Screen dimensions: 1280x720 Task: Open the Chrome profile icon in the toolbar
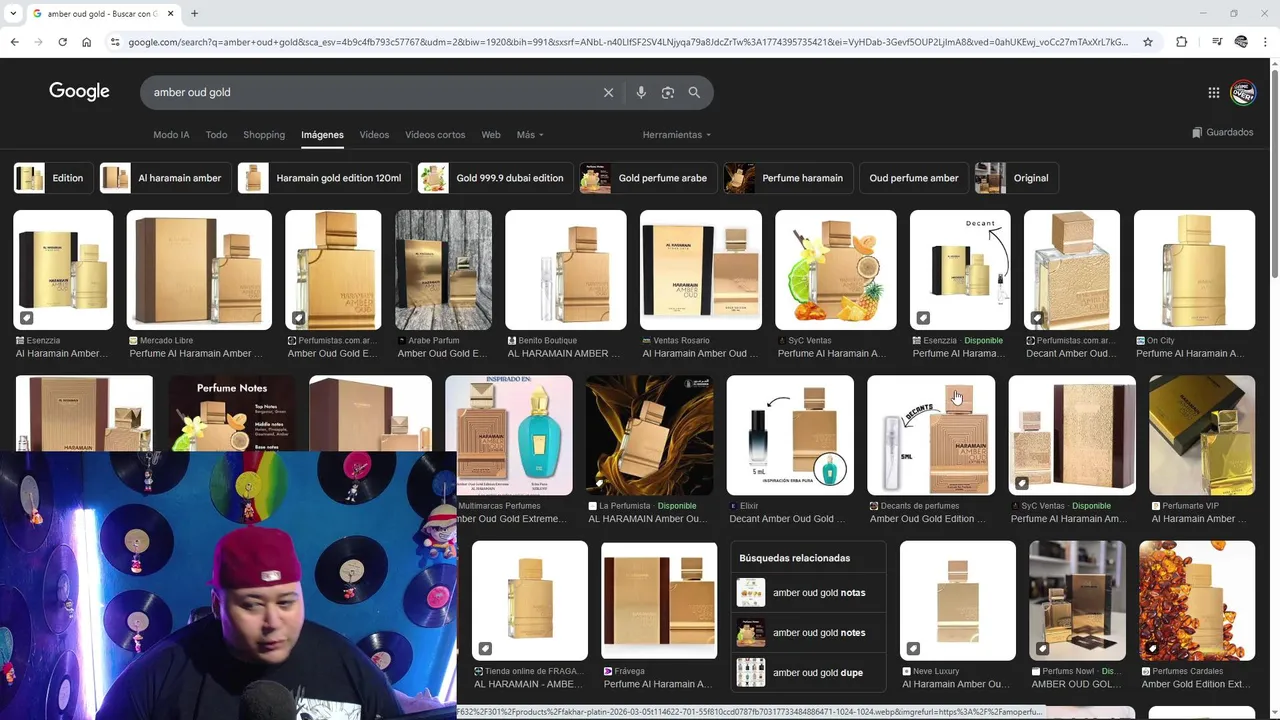1241,42
